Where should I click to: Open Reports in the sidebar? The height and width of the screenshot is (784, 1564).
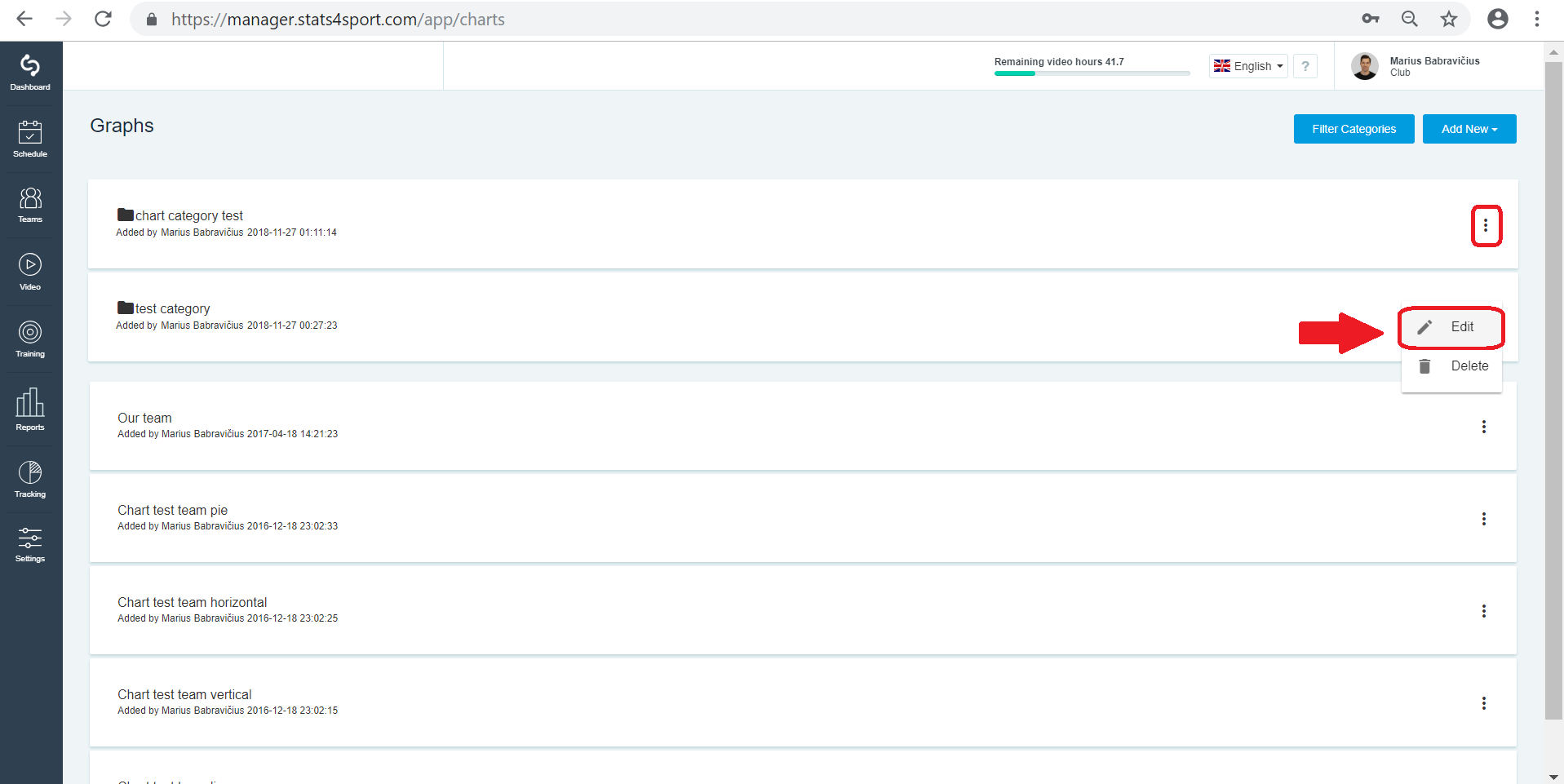(30, 410)
